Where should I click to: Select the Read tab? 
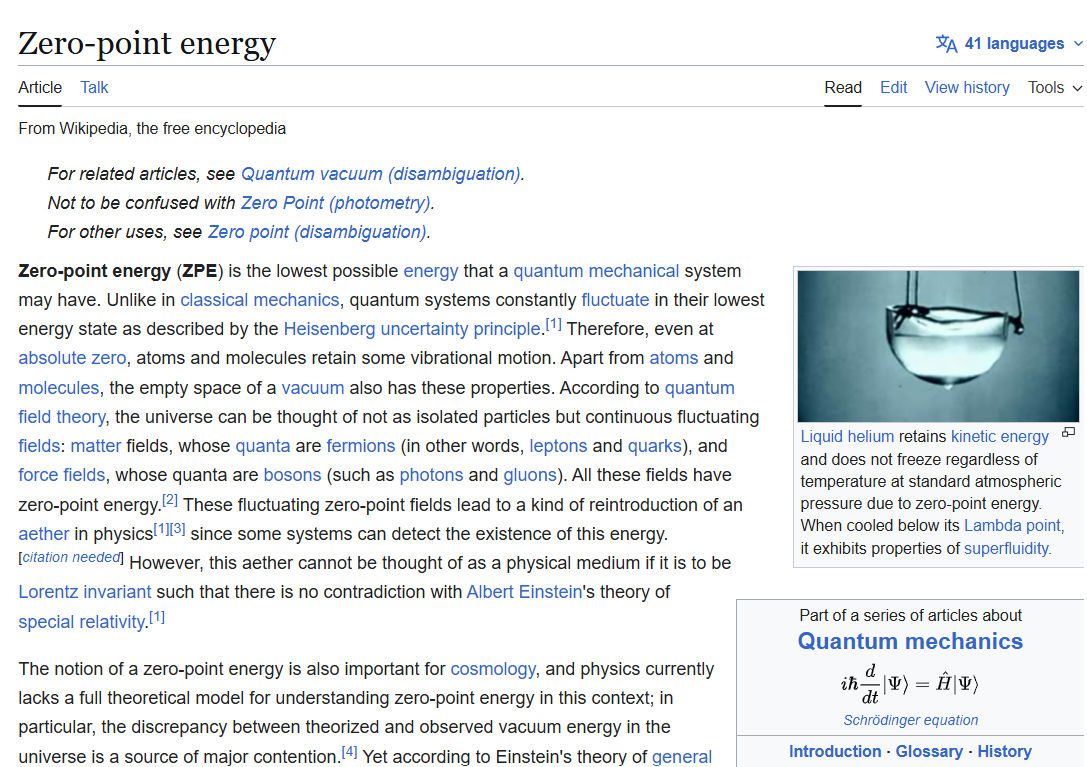[x=843, y=87]
